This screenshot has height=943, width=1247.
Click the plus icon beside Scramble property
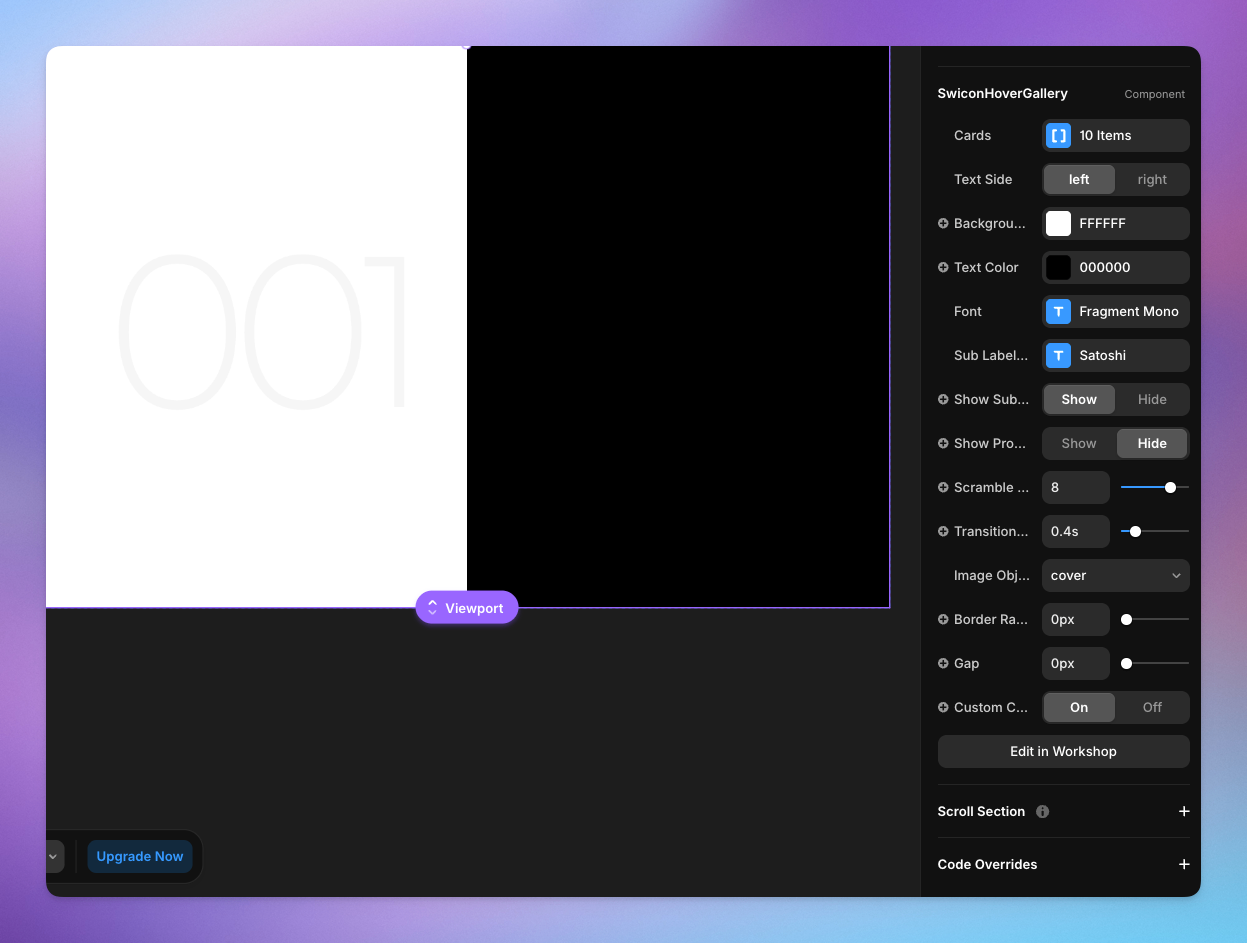coord(943,488)
